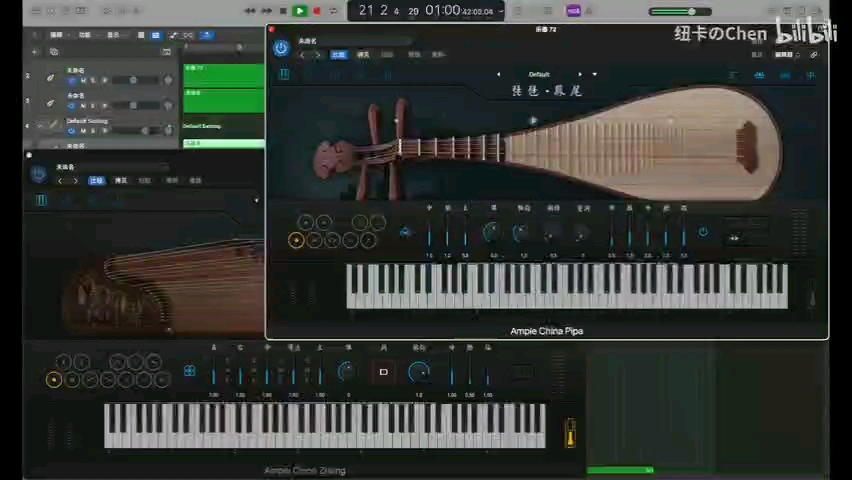Click highlighted blue icon at Pipa panel right
This screenshot has height=480, width=852.
coord(760,76)
